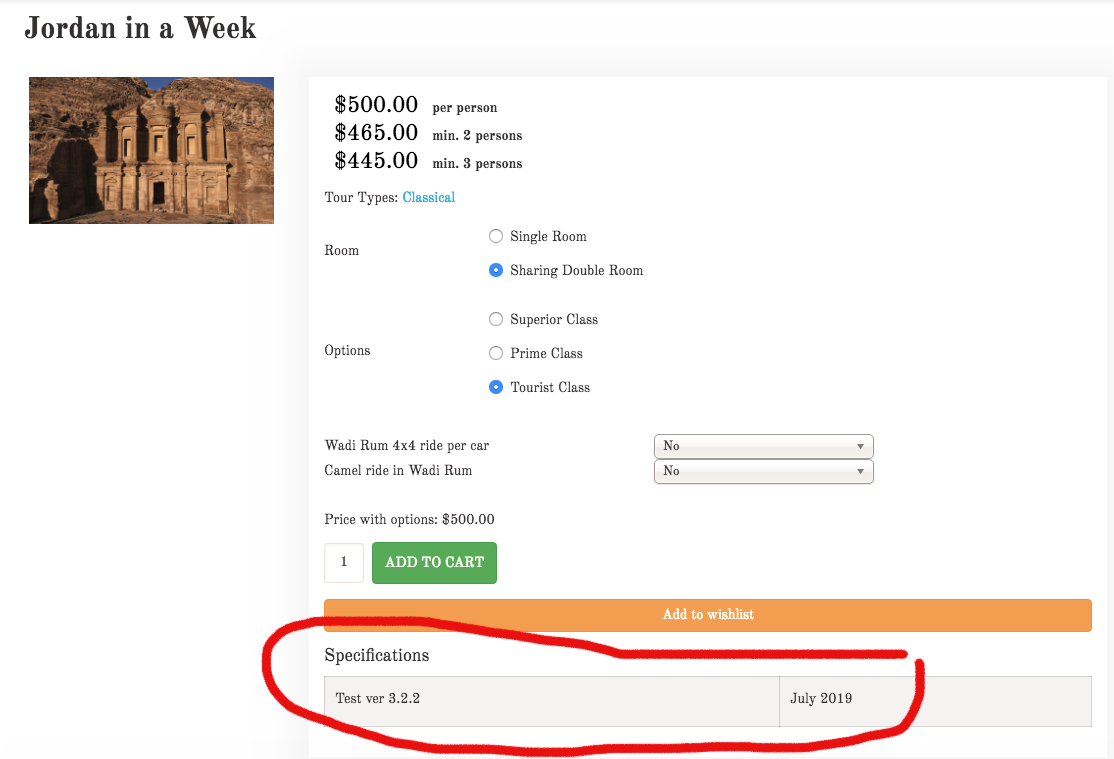Click the Jordan in a Week title

tap(140, 28)
